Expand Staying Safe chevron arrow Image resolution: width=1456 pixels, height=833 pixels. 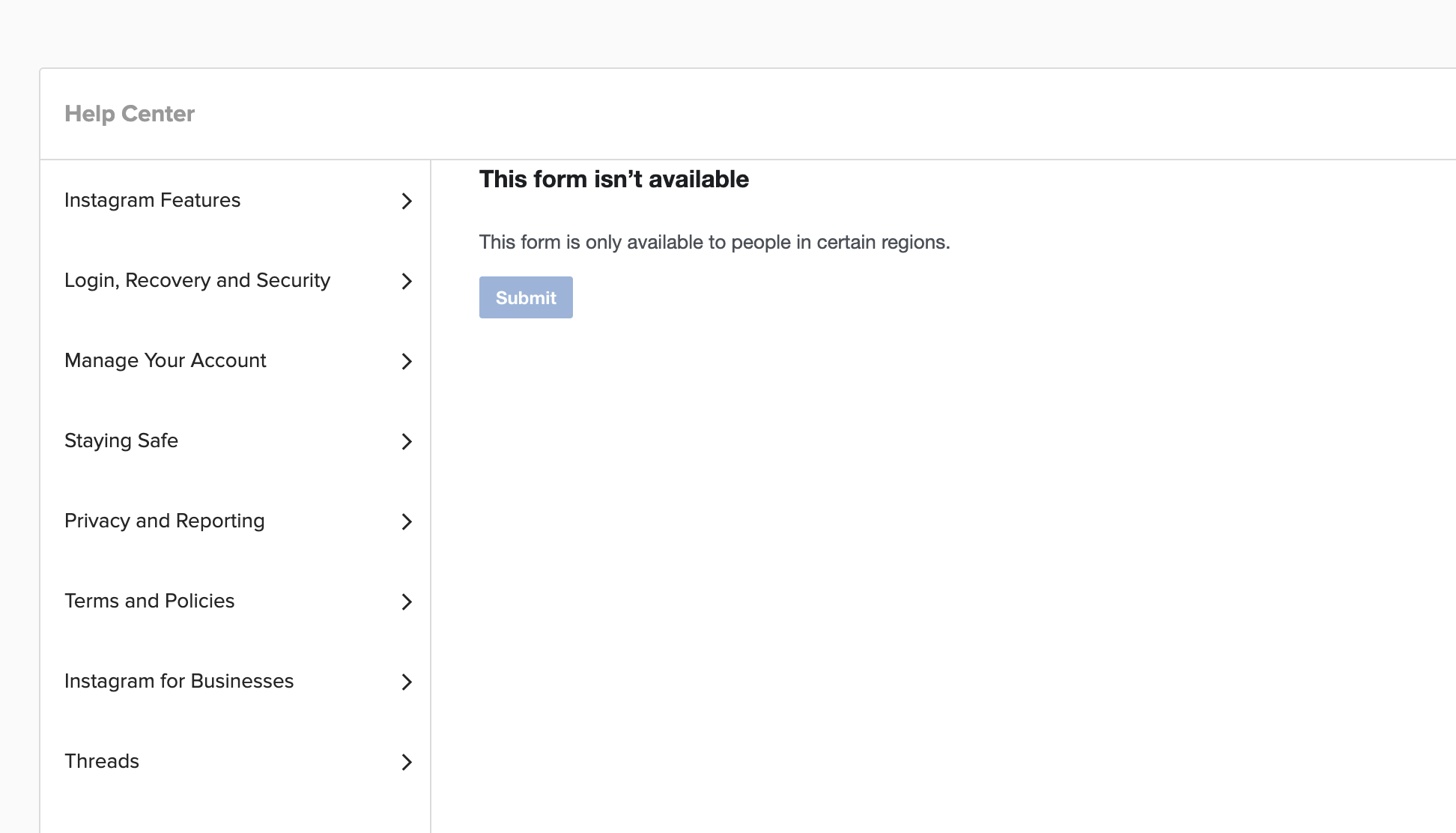(407, 441)
